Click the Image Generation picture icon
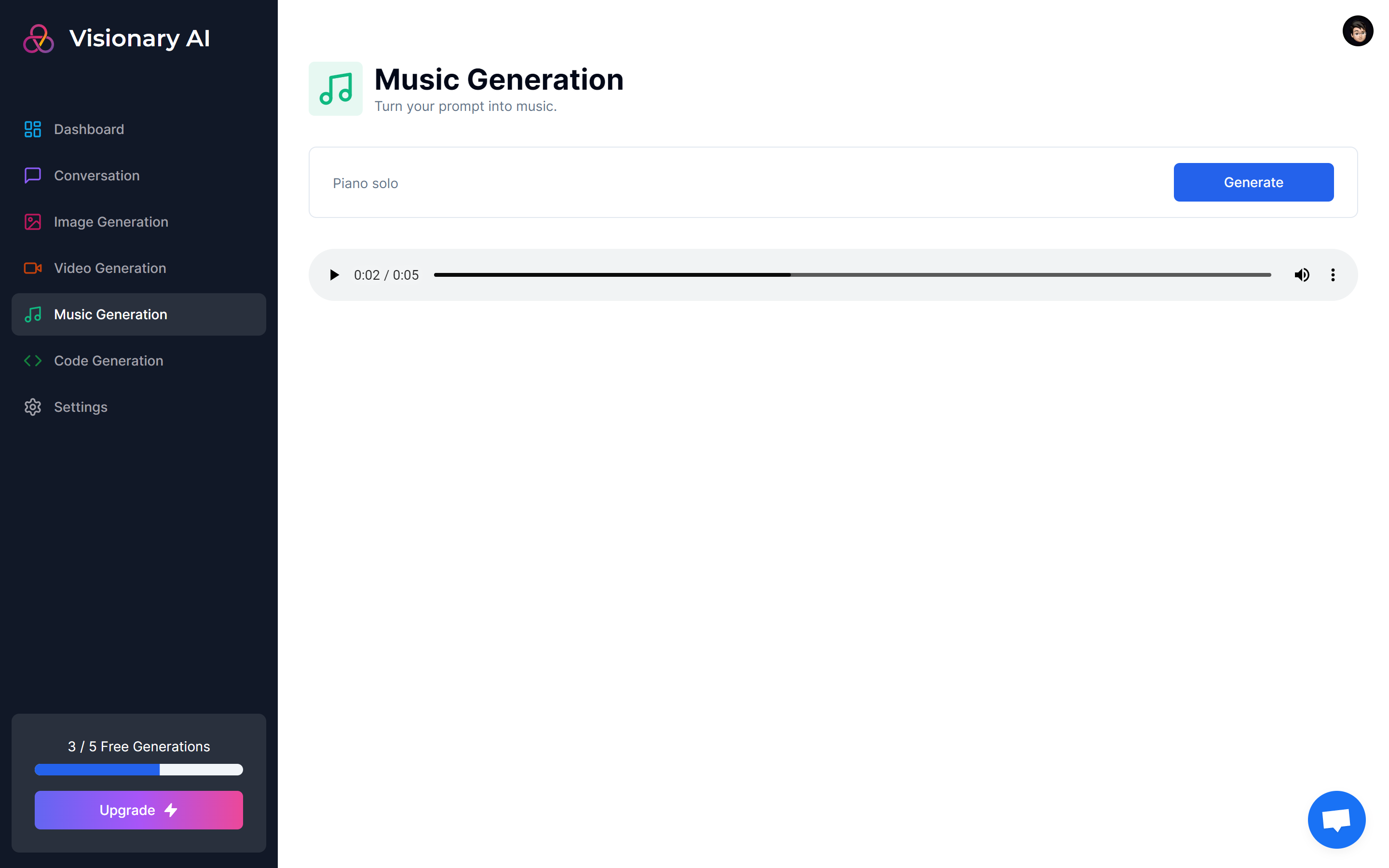The width and height of the screenshot is (1389, 868). (x=33, y=222)
